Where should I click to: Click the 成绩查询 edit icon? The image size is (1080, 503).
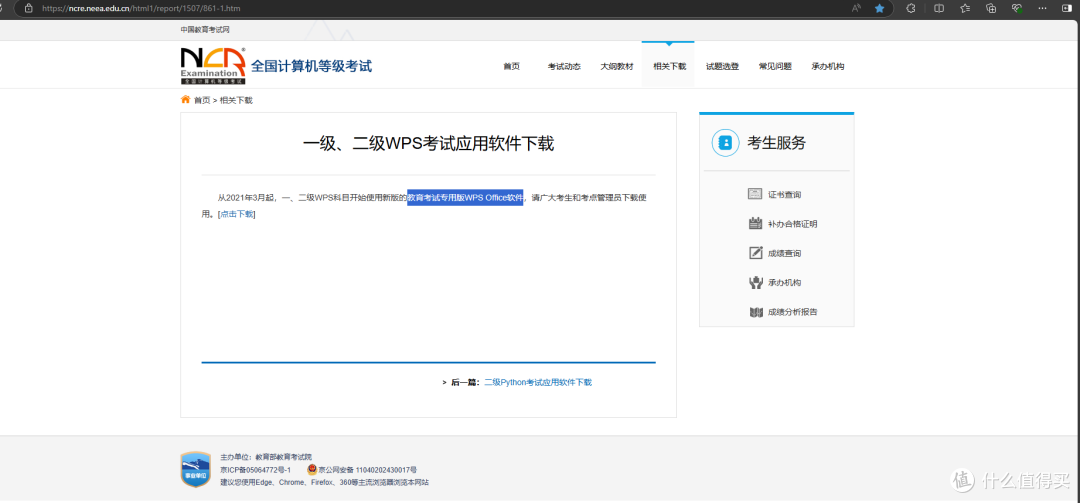click(x=755, y=253)
